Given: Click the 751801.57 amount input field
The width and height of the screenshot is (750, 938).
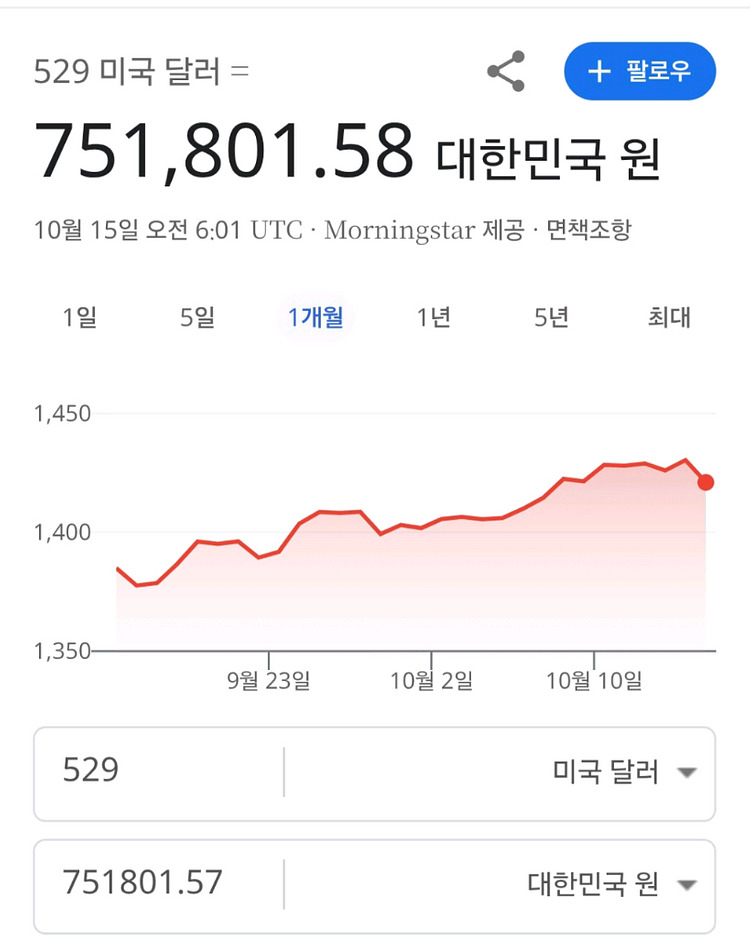Looking at the screenshot, I should click(x=160, y=884).
